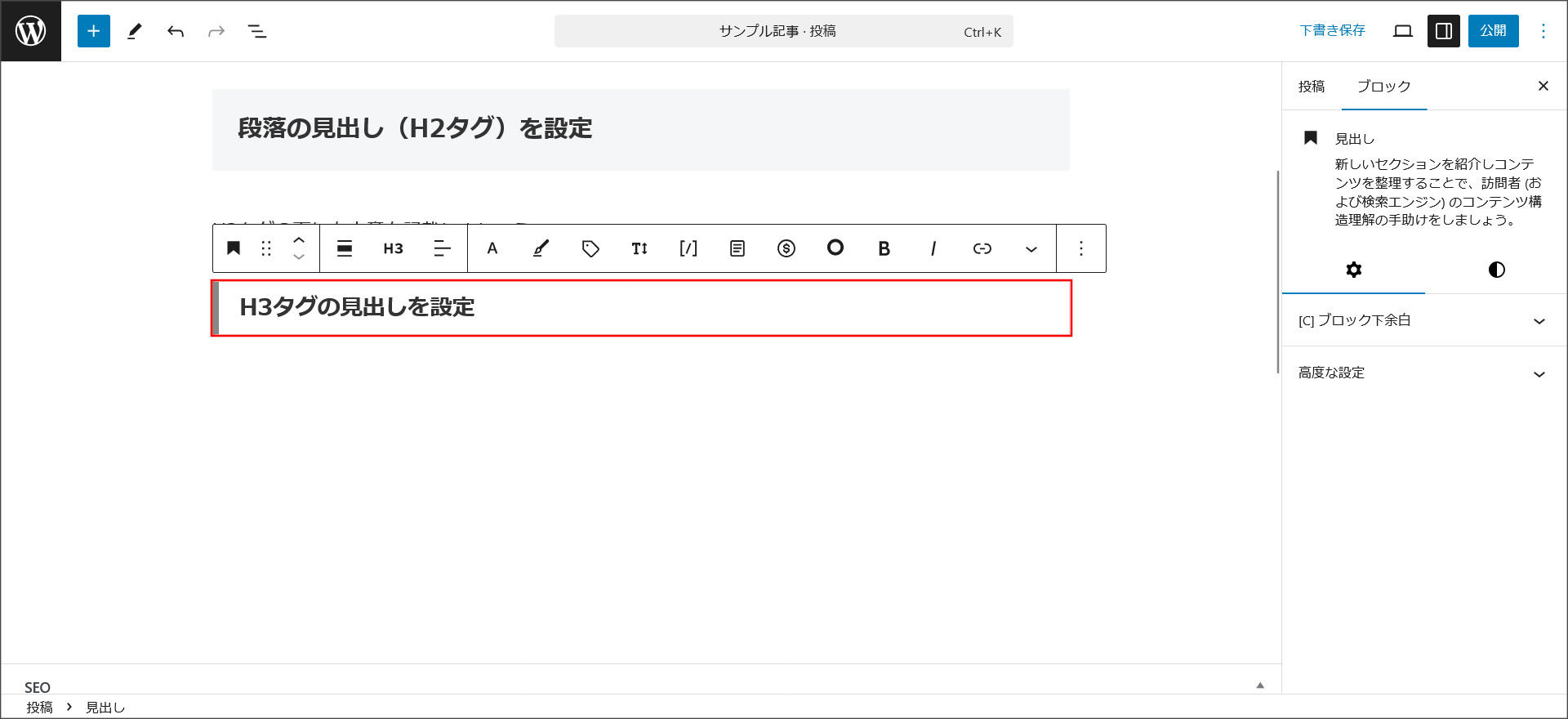
Task: Toggle italic formatting
Action: (x=933, y=248)
